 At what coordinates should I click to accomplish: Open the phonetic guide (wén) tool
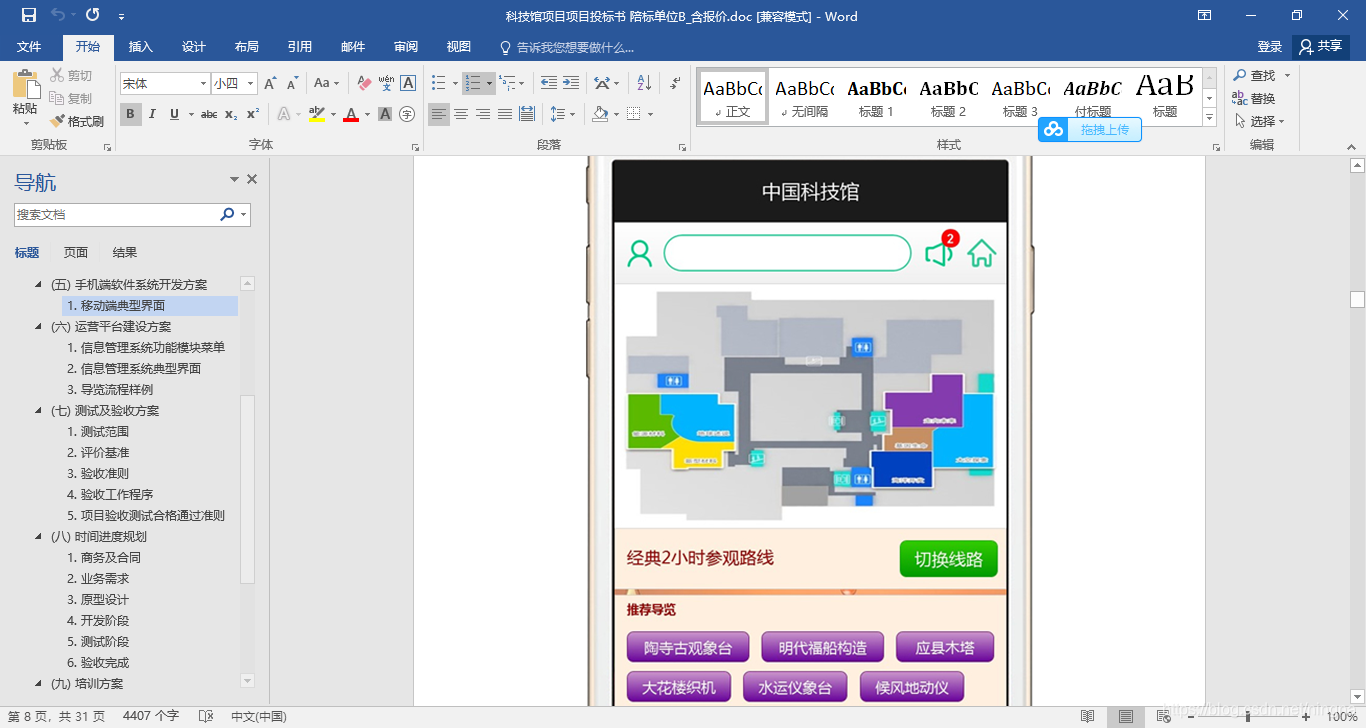coord(386,84)
